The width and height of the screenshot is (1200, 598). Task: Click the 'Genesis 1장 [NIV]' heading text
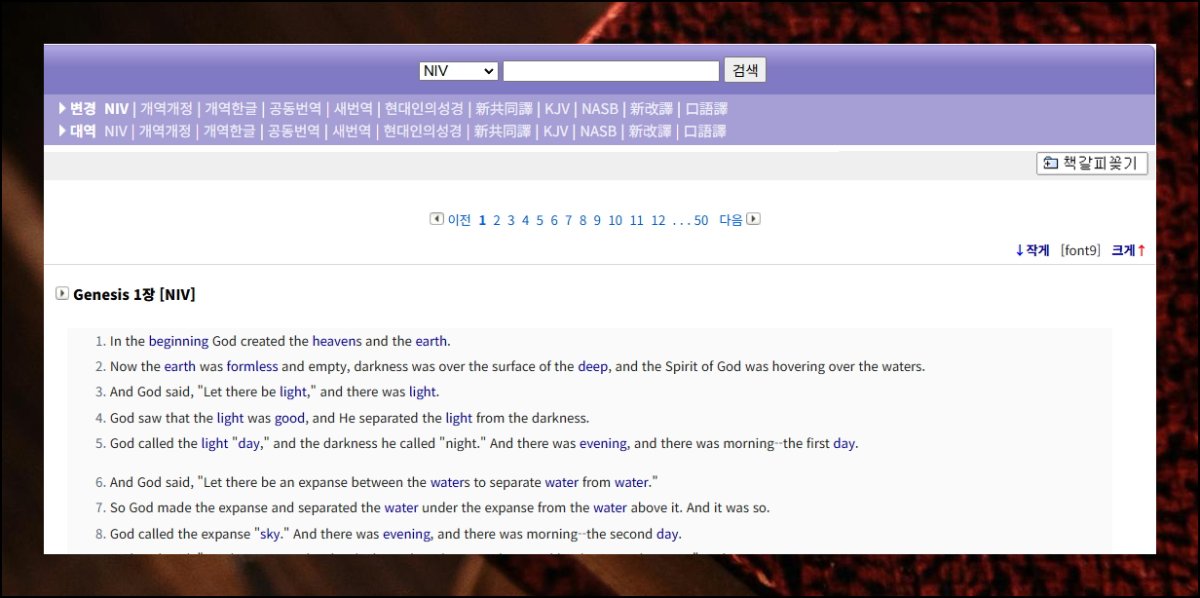pos(134,294)
